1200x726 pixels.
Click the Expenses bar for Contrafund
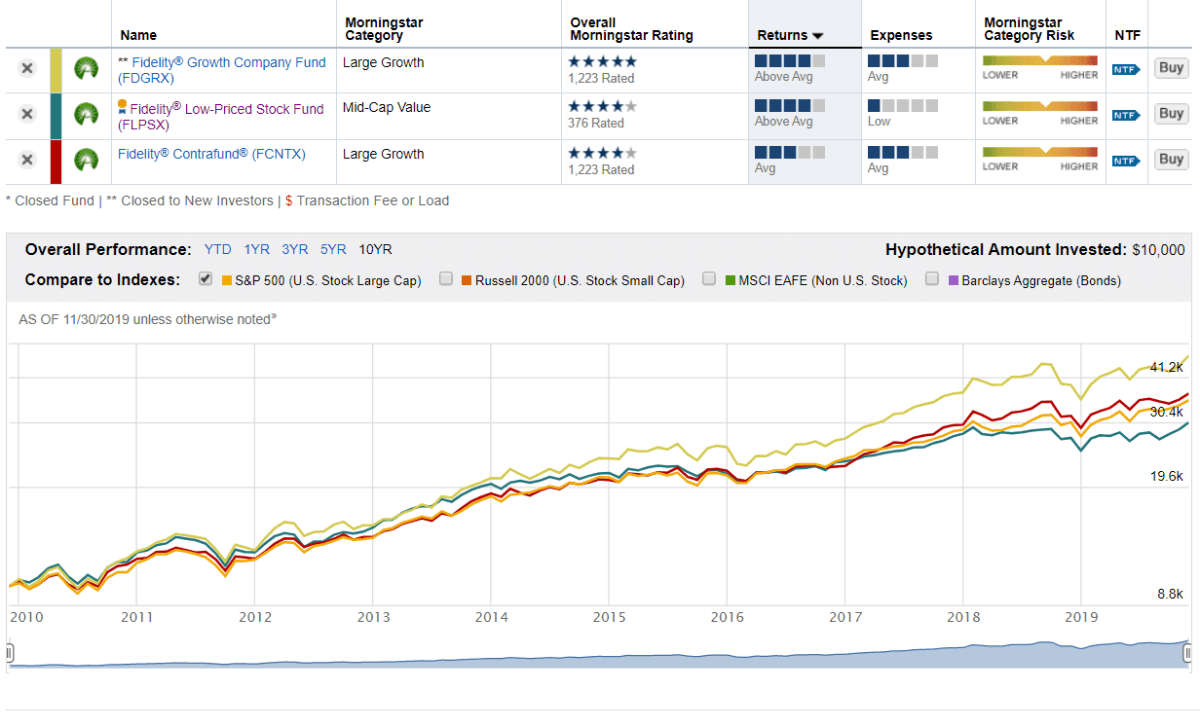click(903, 152)
